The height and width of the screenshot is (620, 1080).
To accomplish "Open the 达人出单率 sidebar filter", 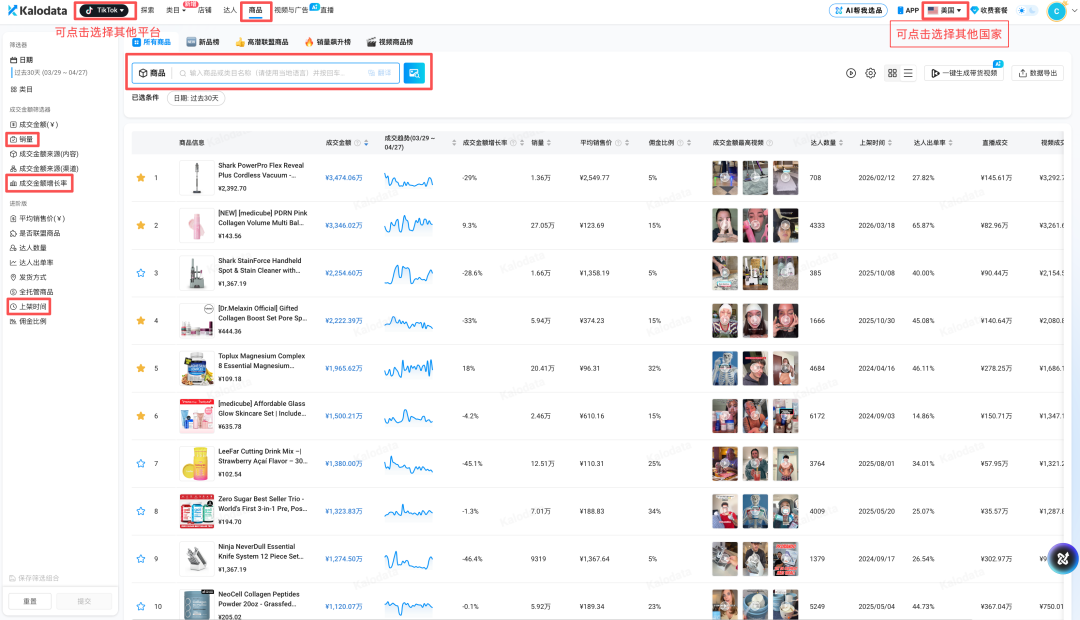I will click(x=32, y=262).
